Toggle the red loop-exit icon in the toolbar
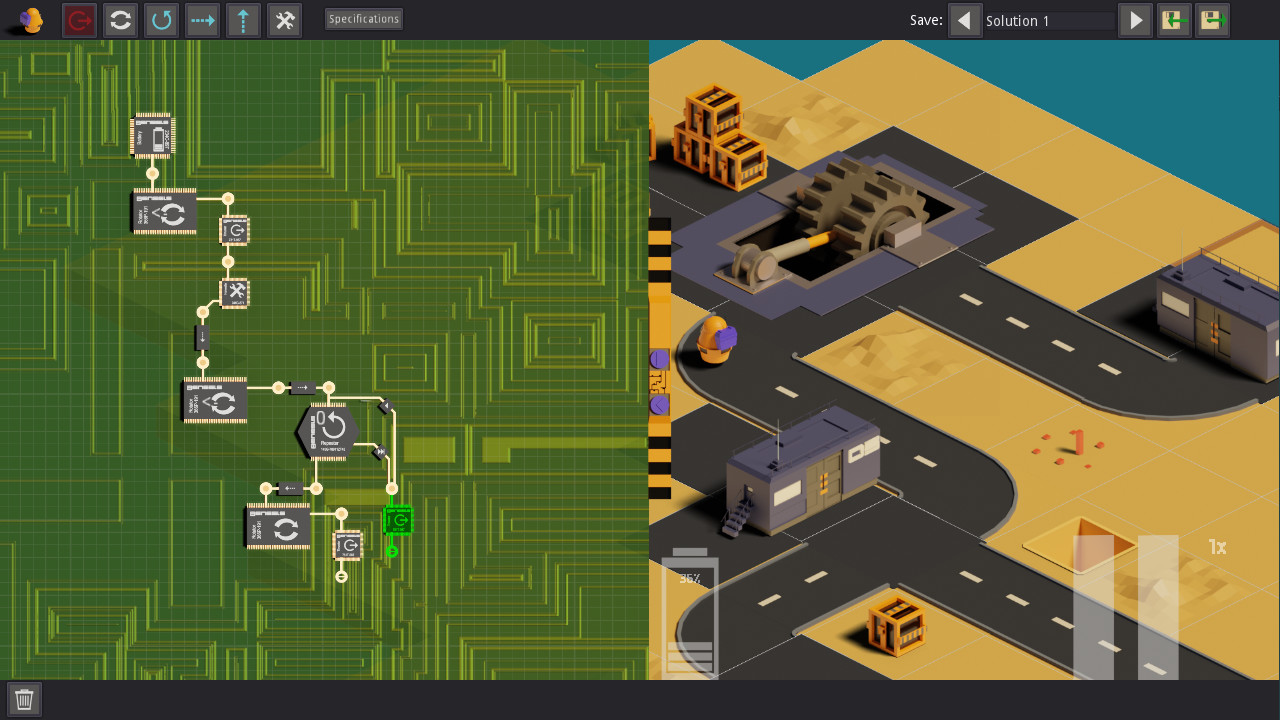This screenshot has width=1280, height=720. [x=78, y=20]
